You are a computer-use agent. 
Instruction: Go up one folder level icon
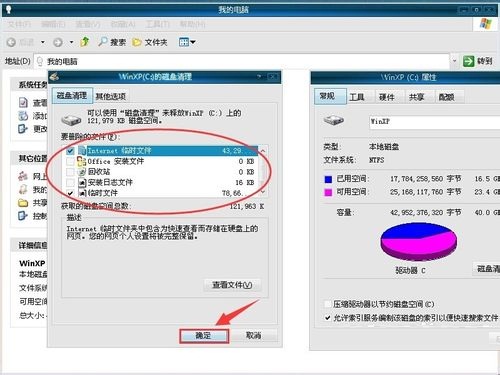tap(85, 42)
